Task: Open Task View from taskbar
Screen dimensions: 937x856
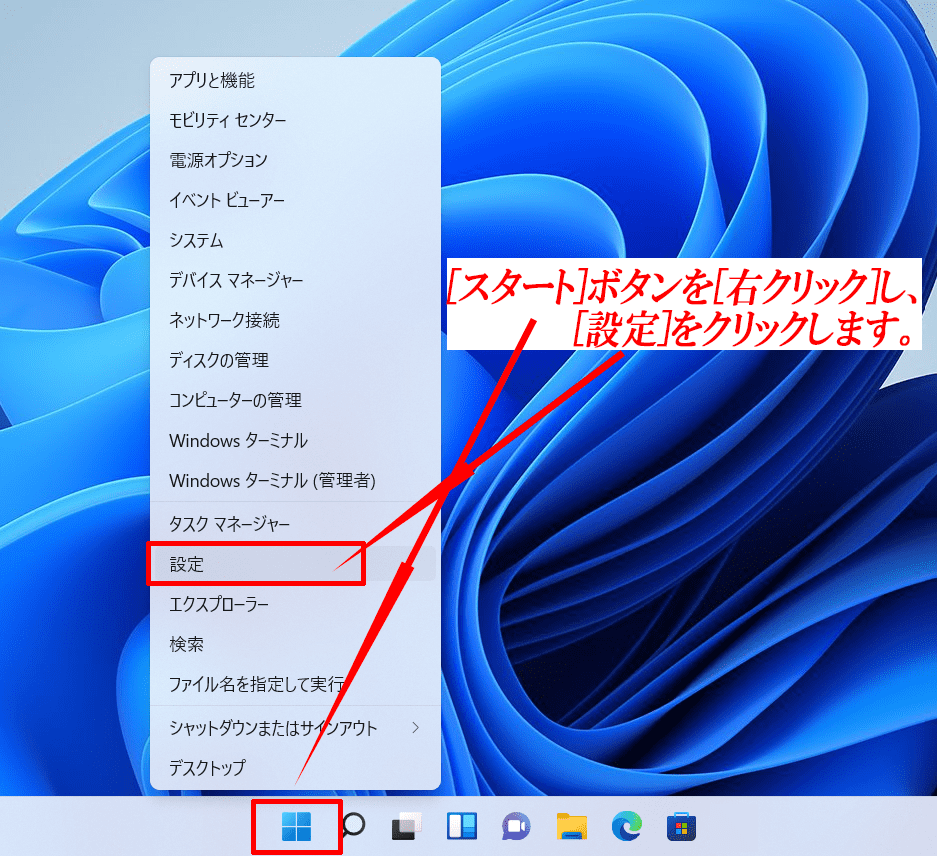Action: pyautogui.click(x=407, y=826)
